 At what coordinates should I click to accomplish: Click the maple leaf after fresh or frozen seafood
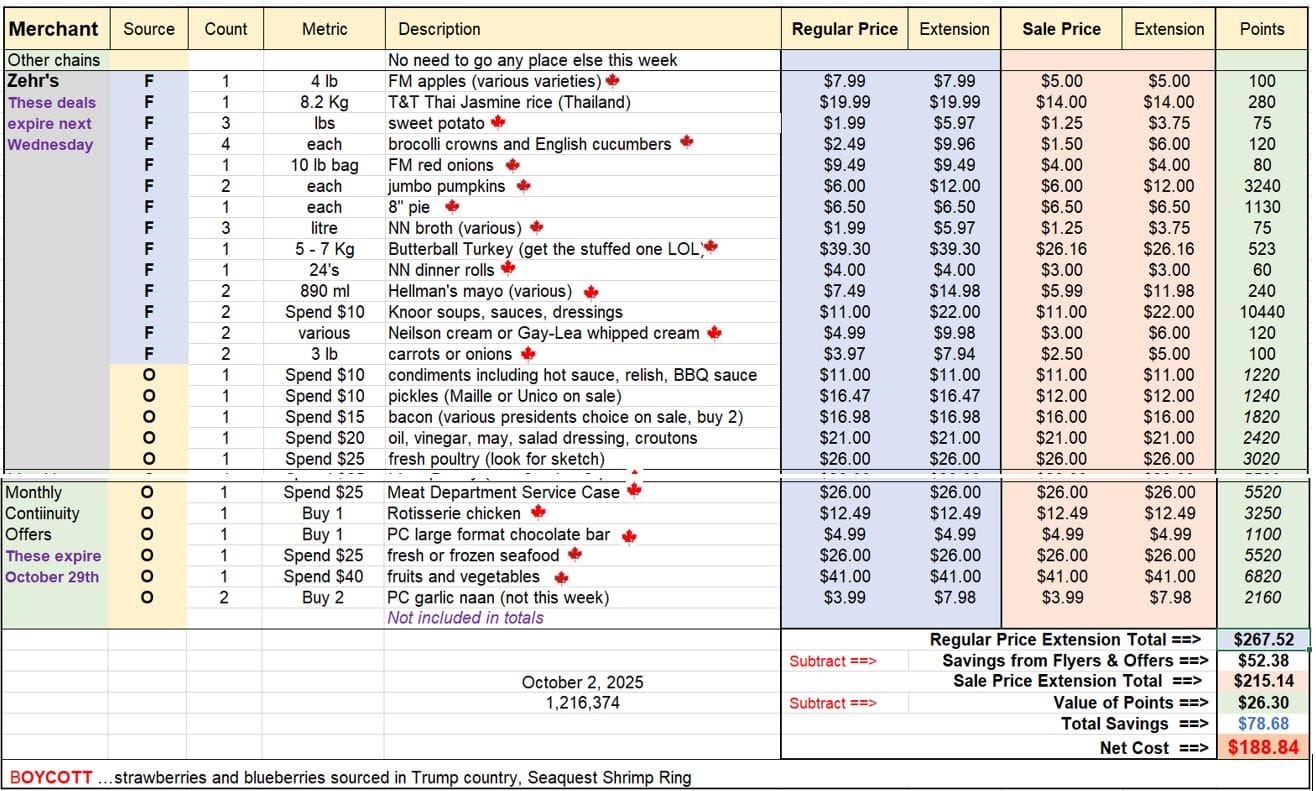tap(575, 554)
